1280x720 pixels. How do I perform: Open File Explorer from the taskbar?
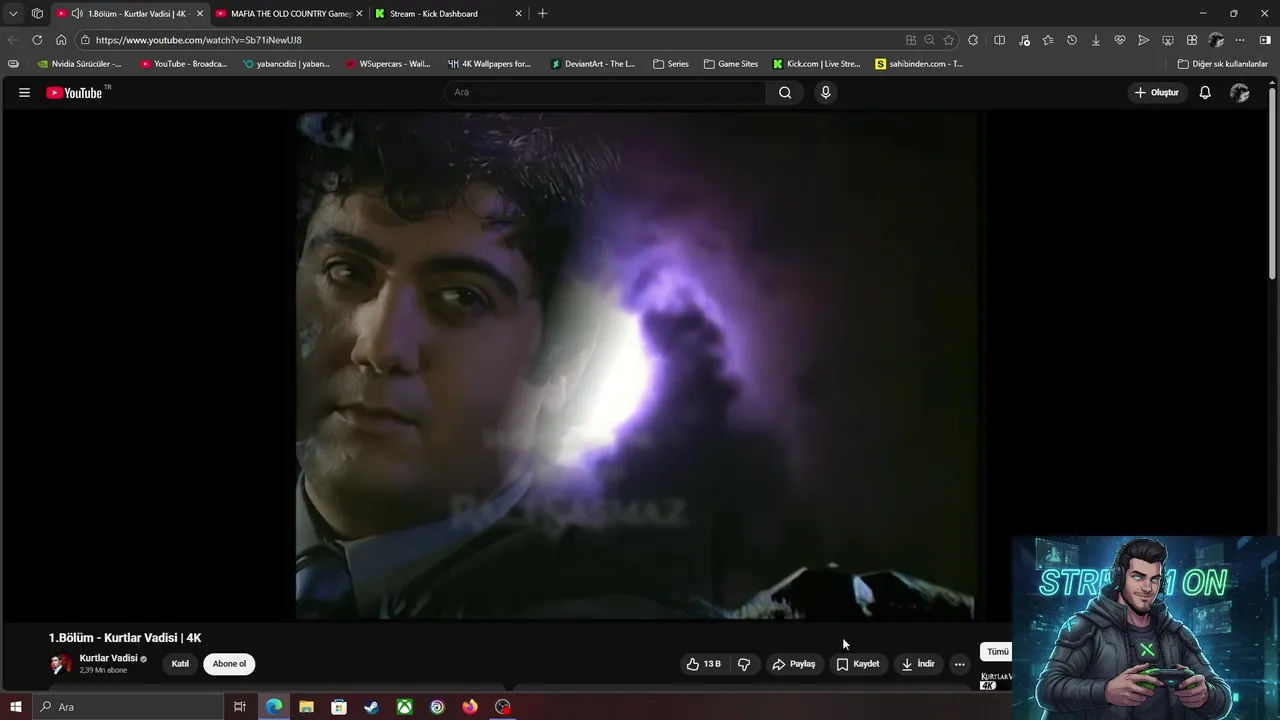click(x=306, y=707)
